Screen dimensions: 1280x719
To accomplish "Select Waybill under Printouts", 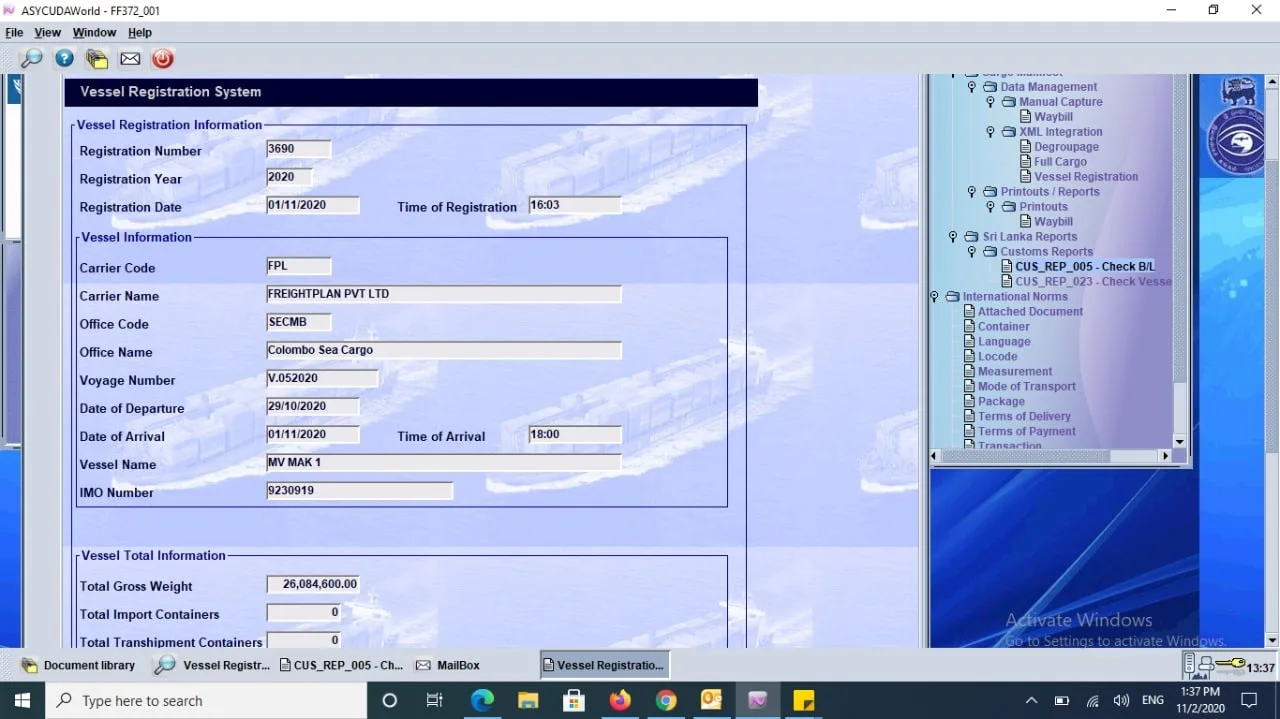I will coord(1053,222).
